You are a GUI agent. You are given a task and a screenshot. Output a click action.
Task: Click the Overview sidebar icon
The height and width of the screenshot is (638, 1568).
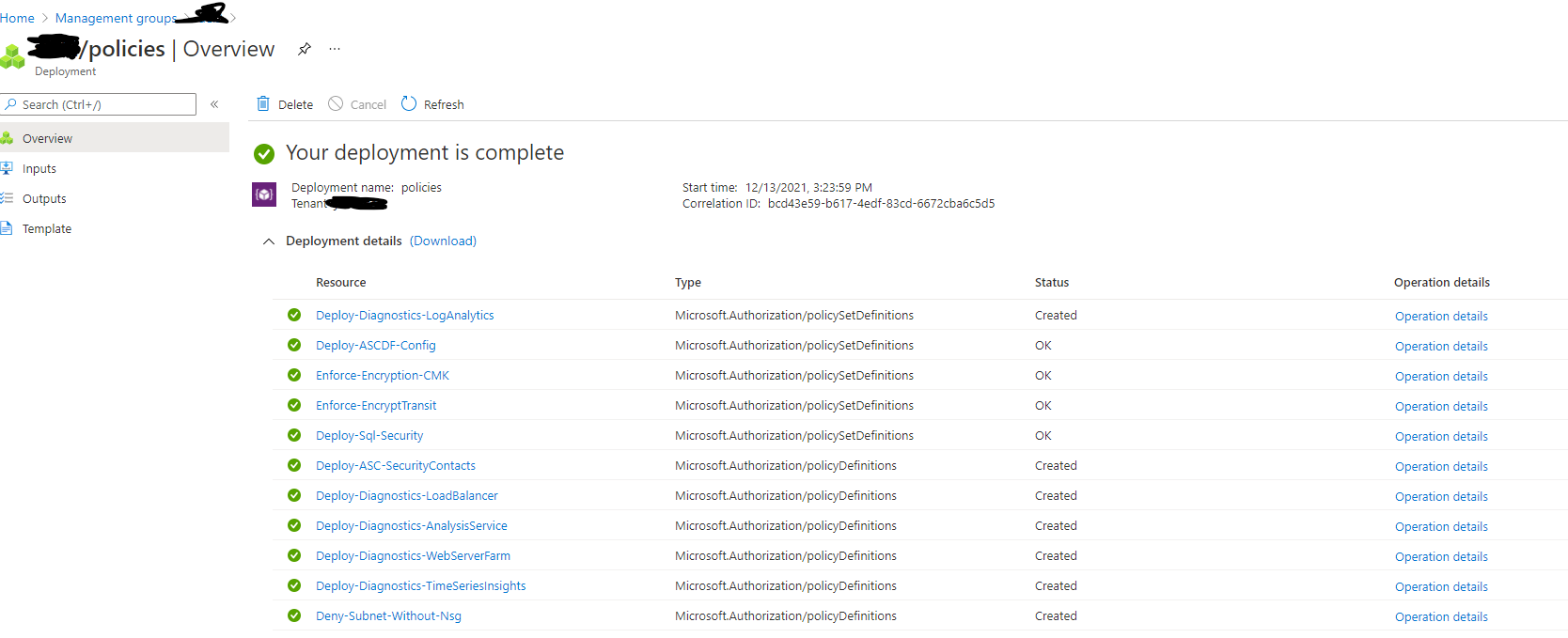pos(7,138)
